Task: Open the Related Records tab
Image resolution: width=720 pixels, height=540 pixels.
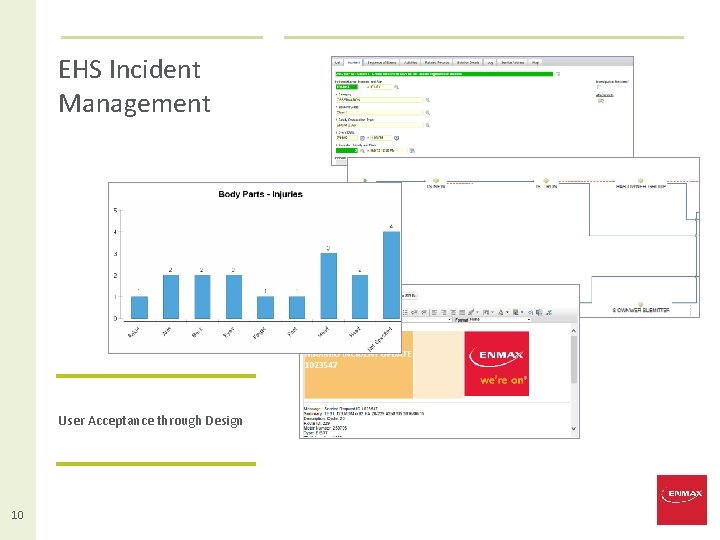Action: point(437,62)
